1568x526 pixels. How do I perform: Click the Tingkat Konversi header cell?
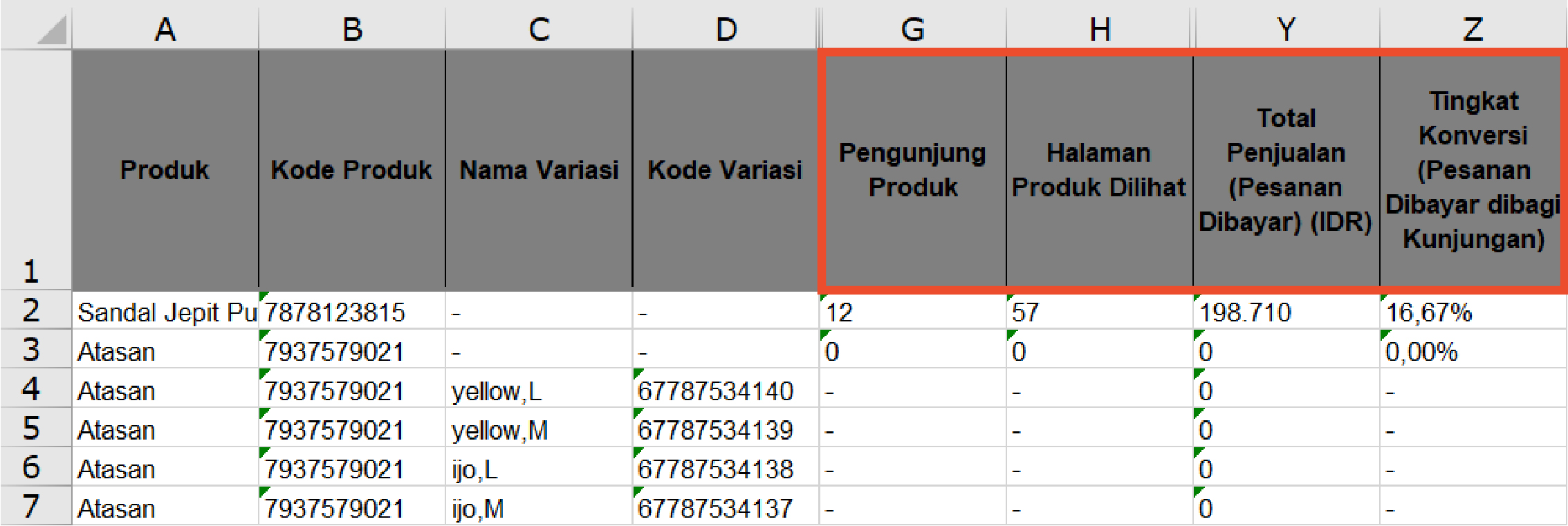pos(1473,170)
